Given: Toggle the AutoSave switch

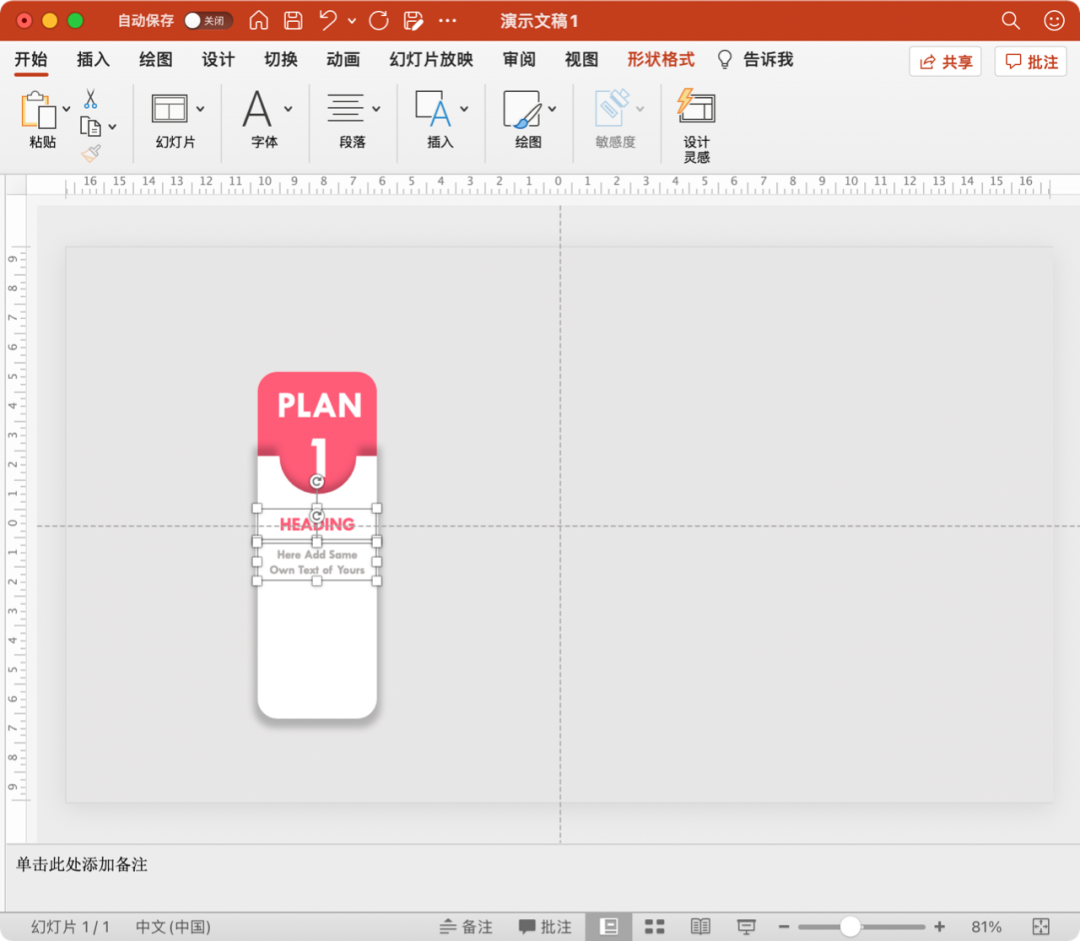Looking at the screenshot, I should 208,21.
